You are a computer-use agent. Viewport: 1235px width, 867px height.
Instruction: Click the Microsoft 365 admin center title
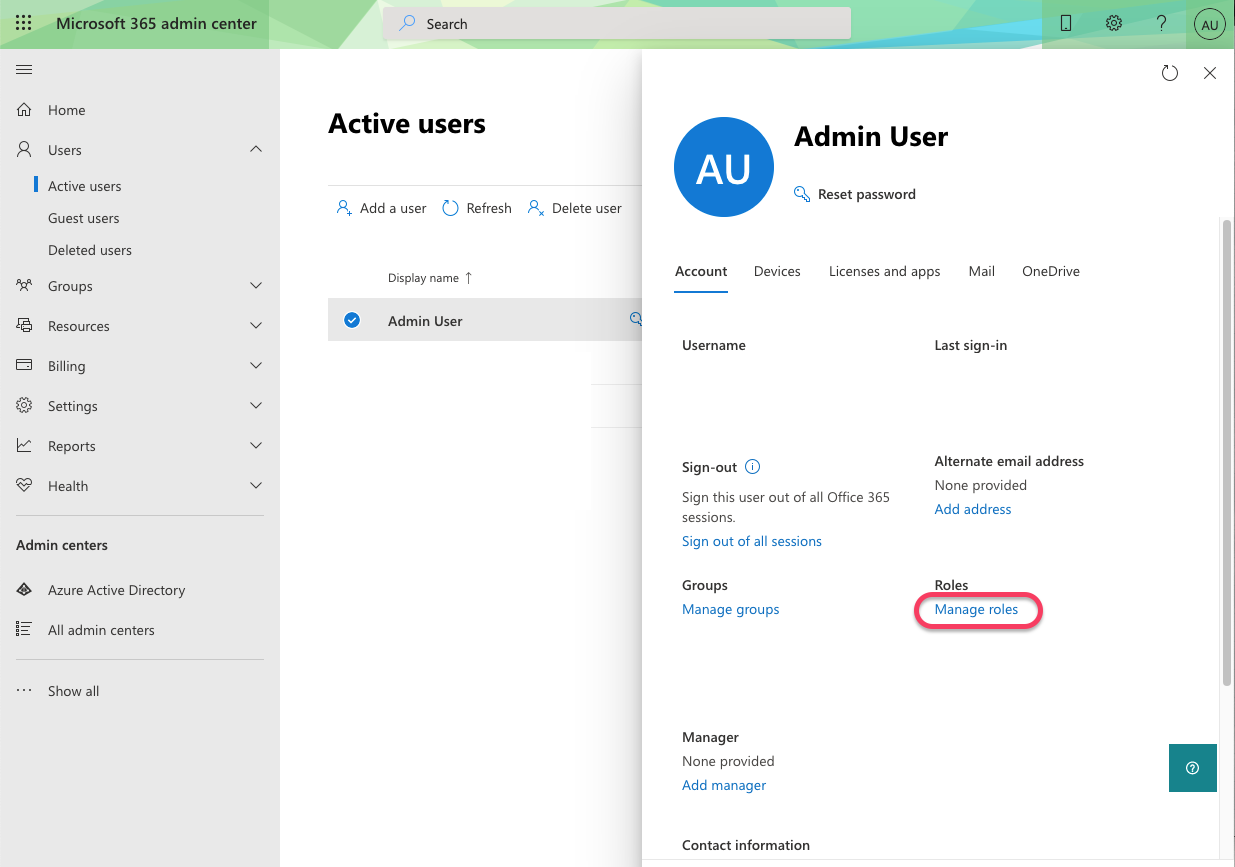[x=156, y=24]
